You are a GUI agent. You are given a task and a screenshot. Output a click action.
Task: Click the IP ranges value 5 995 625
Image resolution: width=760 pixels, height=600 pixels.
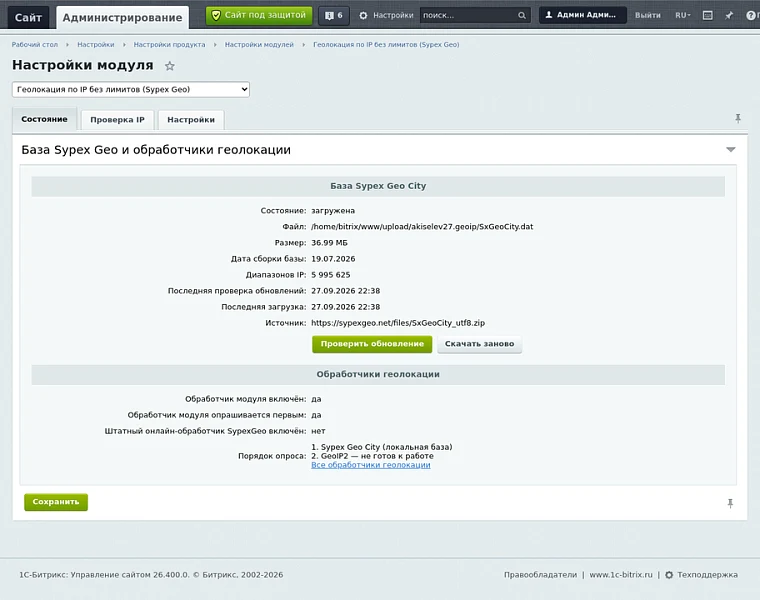(x=331, y=275)
